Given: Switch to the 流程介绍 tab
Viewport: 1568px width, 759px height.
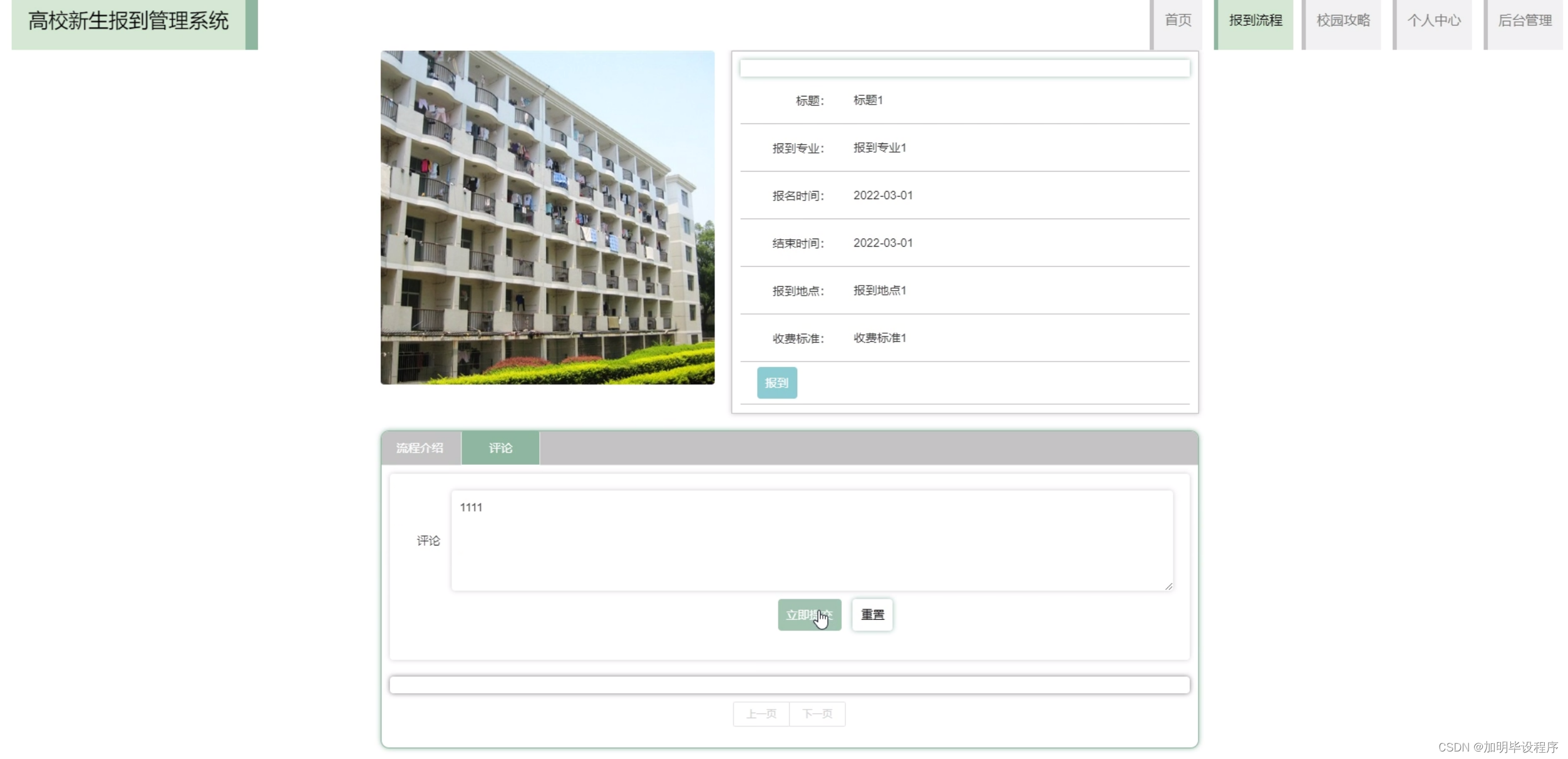Looking at the screenshot, I should click(x=420, y=448).
